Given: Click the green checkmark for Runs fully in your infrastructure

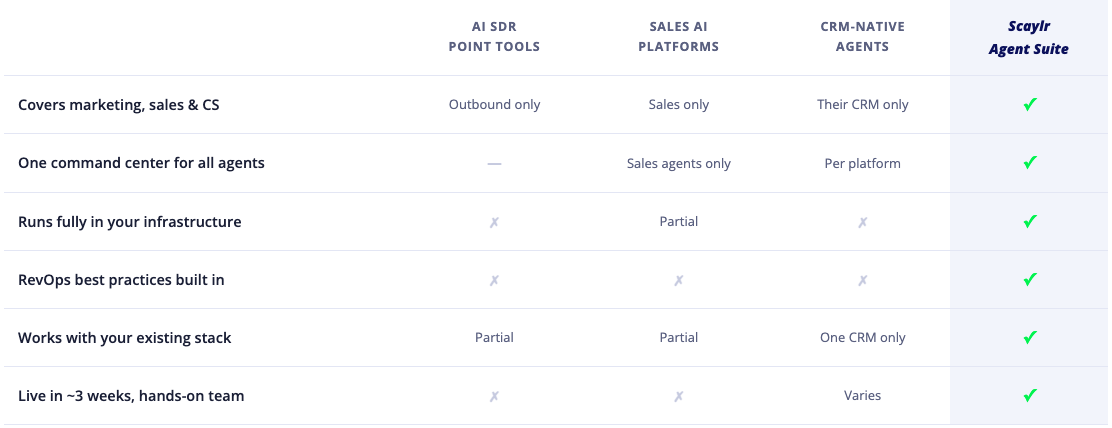Looking at the screenshot, I should click(1030, 222).
